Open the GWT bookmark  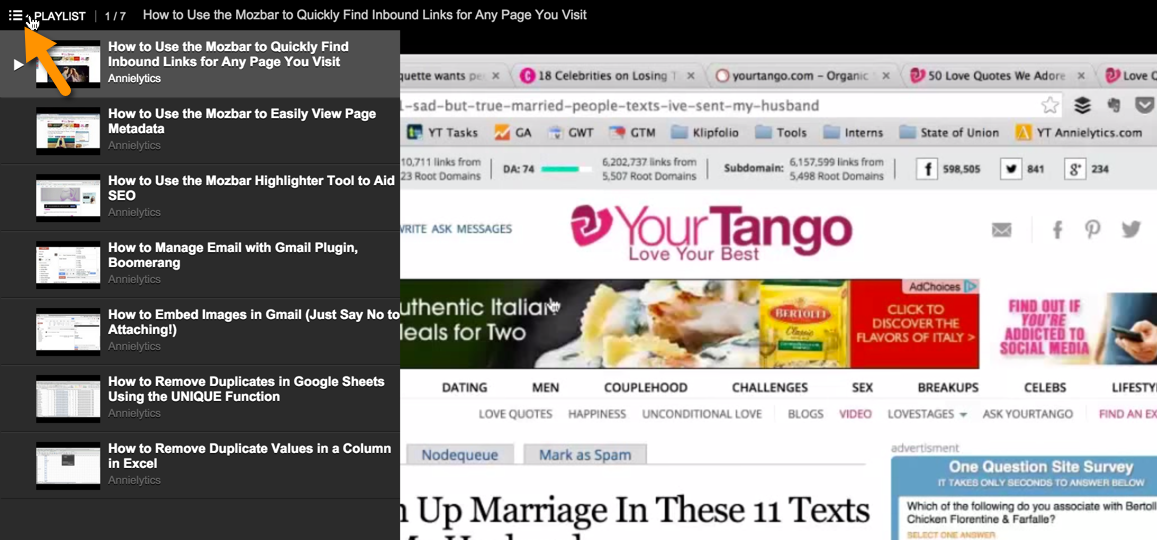point(571,133)
